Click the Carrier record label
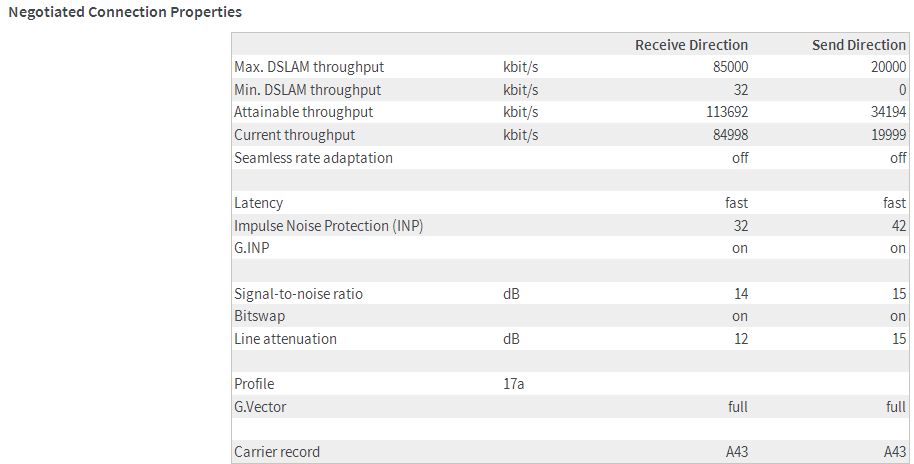The height and width of the screenshot is (464, 914). pyautogui.click(x=277, y=452)
